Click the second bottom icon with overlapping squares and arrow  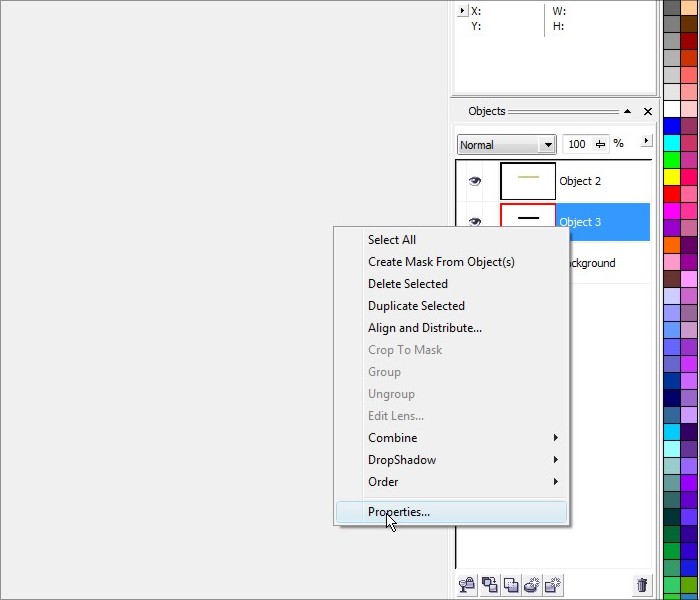click(x=490, y=585)
